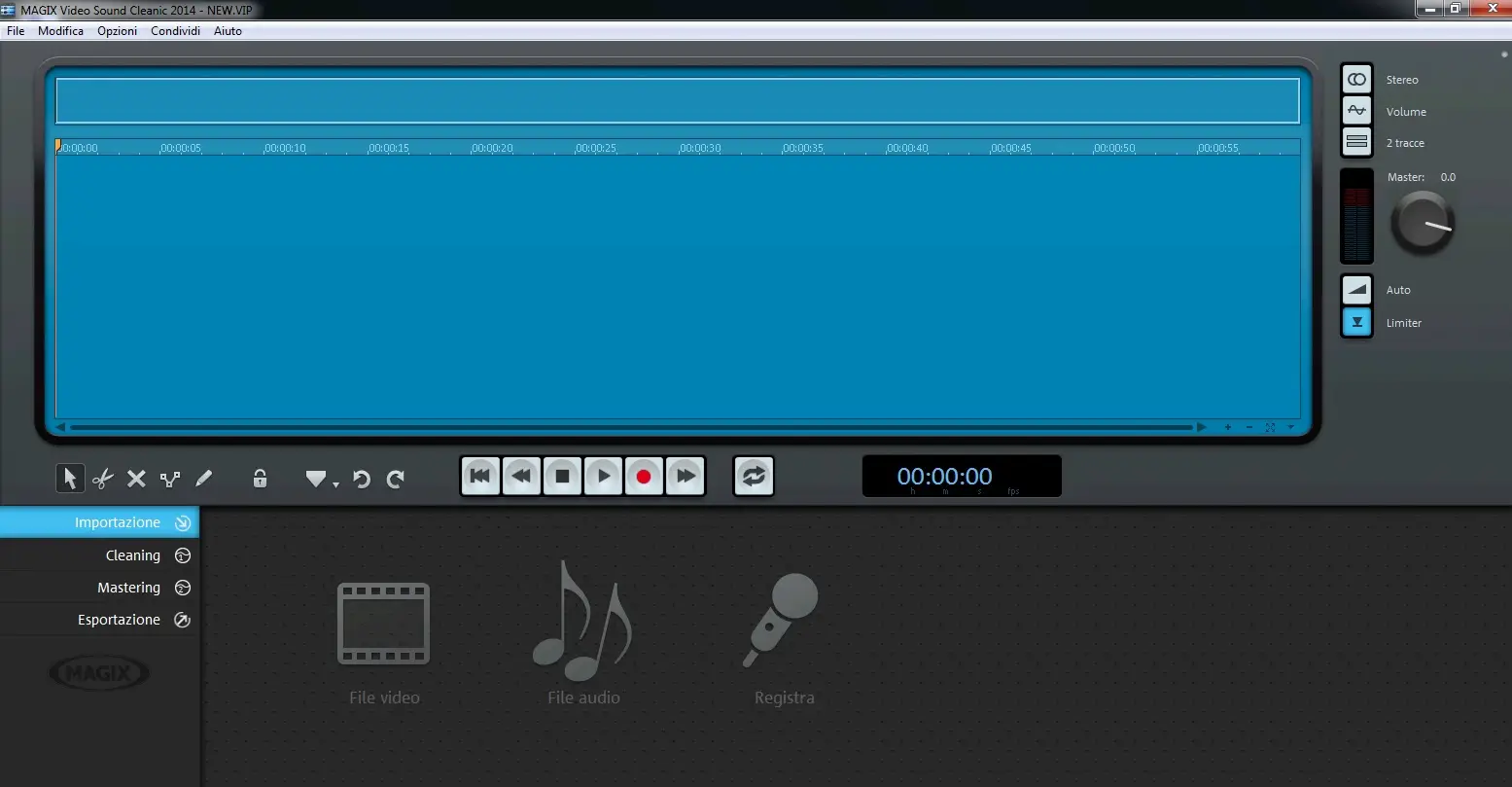Open the Condividi menu
Viewport: 1512px width, 787px height.
pos(175,31)
